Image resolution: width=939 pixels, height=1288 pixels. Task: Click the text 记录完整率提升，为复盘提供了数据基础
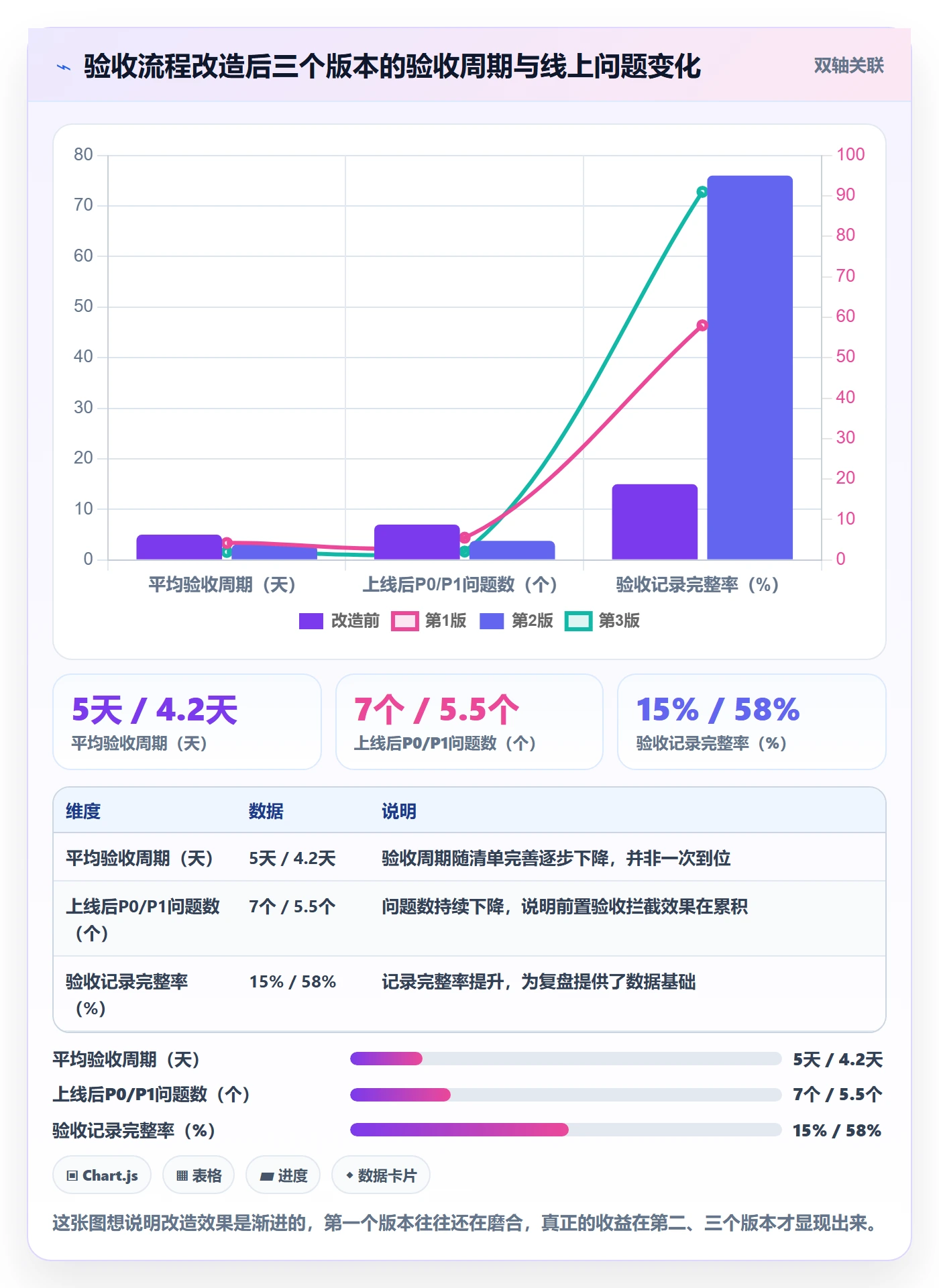pyautogui.click(x=539, y=981)
